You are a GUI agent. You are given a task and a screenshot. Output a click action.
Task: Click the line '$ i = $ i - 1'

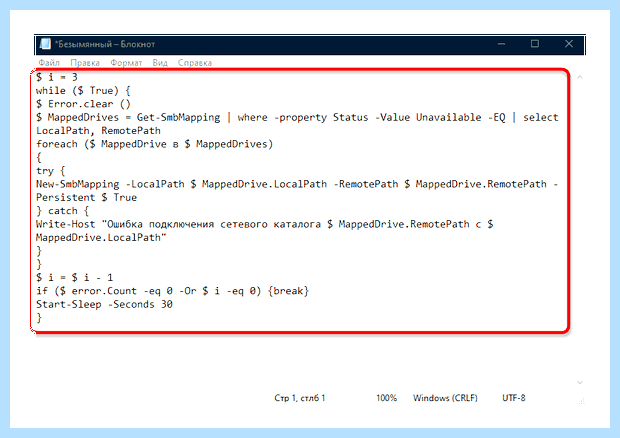(74, 278)
